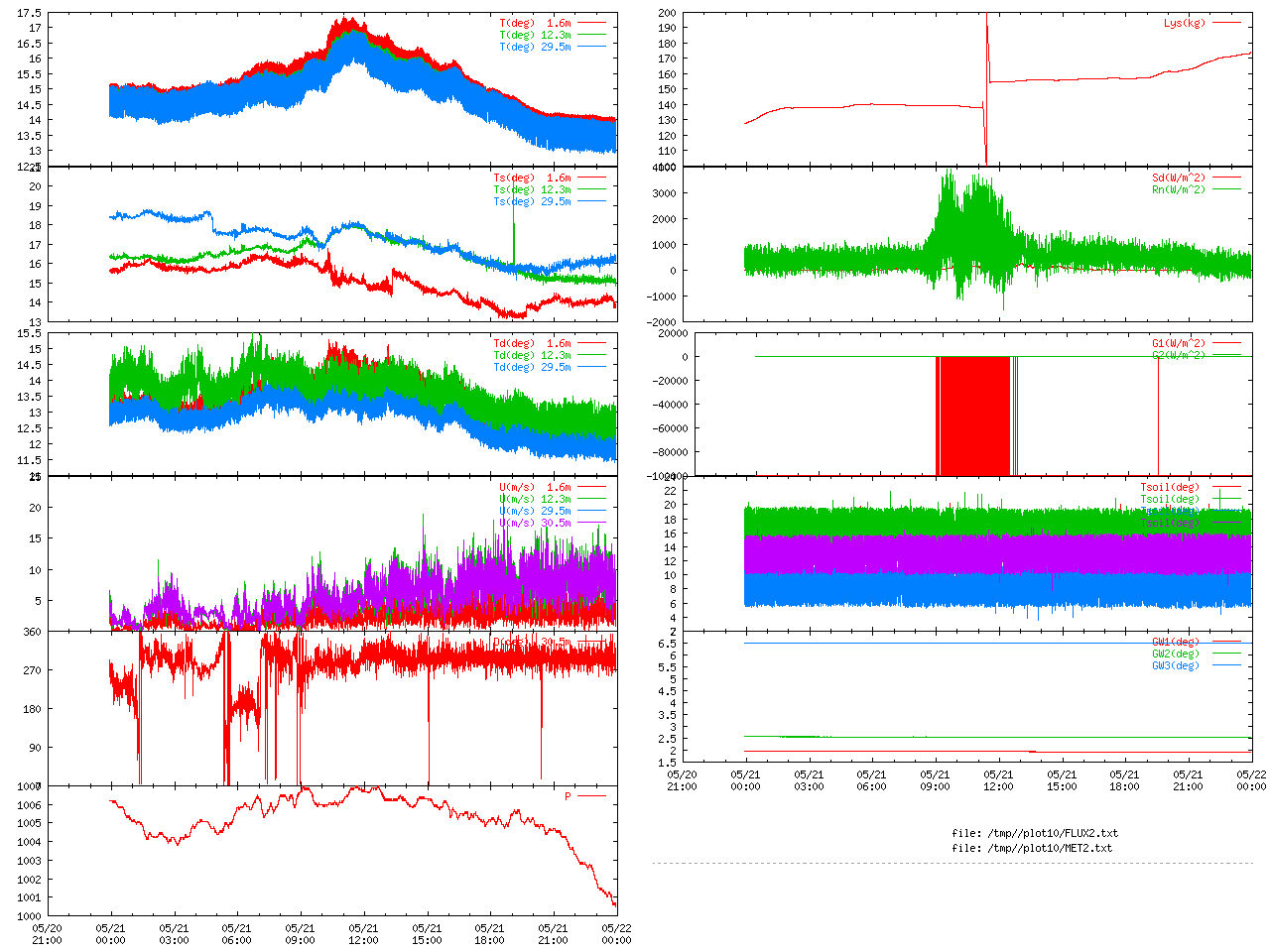Click the green Rn(W/m^2) legend label
Image resolution: width=1270 pixels, height=952 pixels.
1178,189
